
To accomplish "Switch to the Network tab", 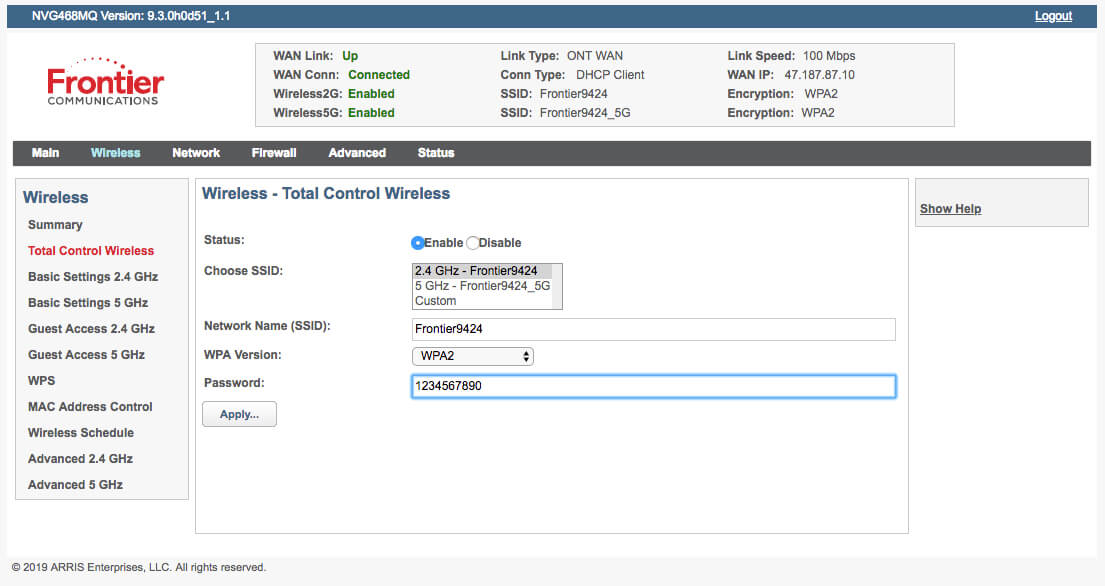I will [195, 152].
